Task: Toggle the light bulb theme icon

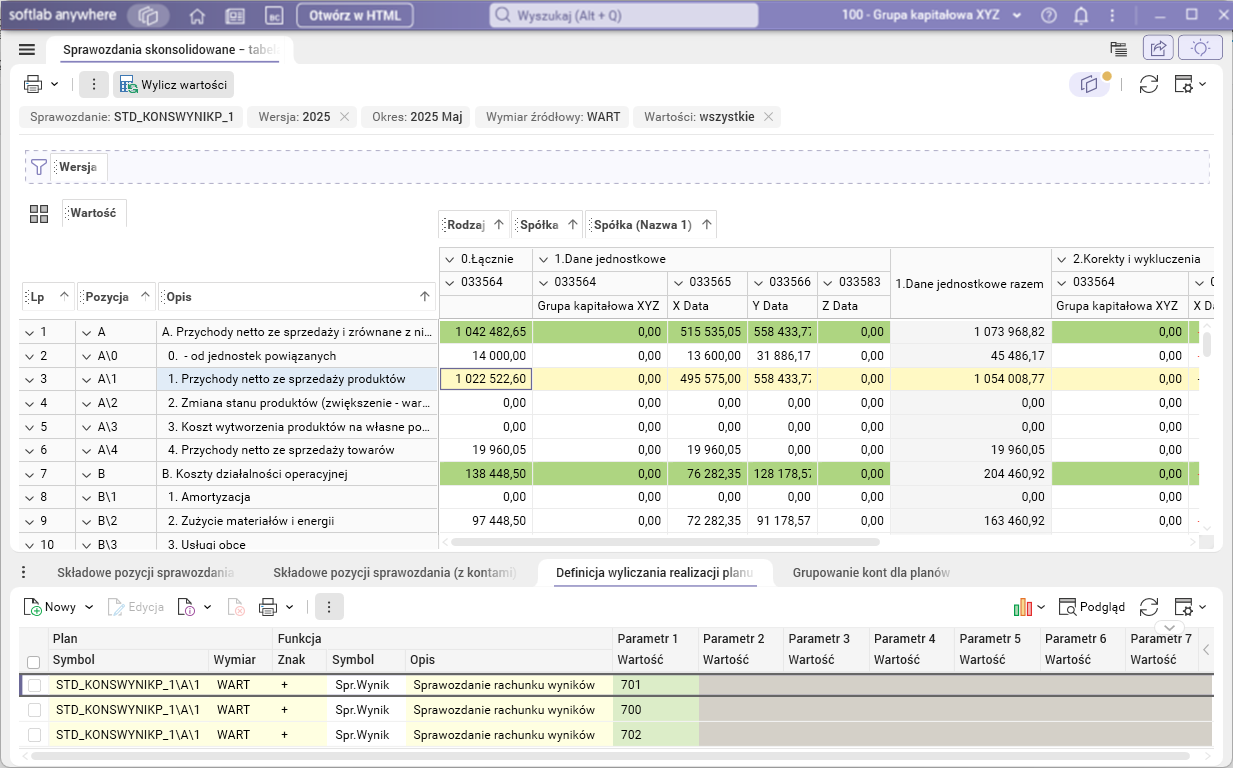Action: pos(1200,48)
